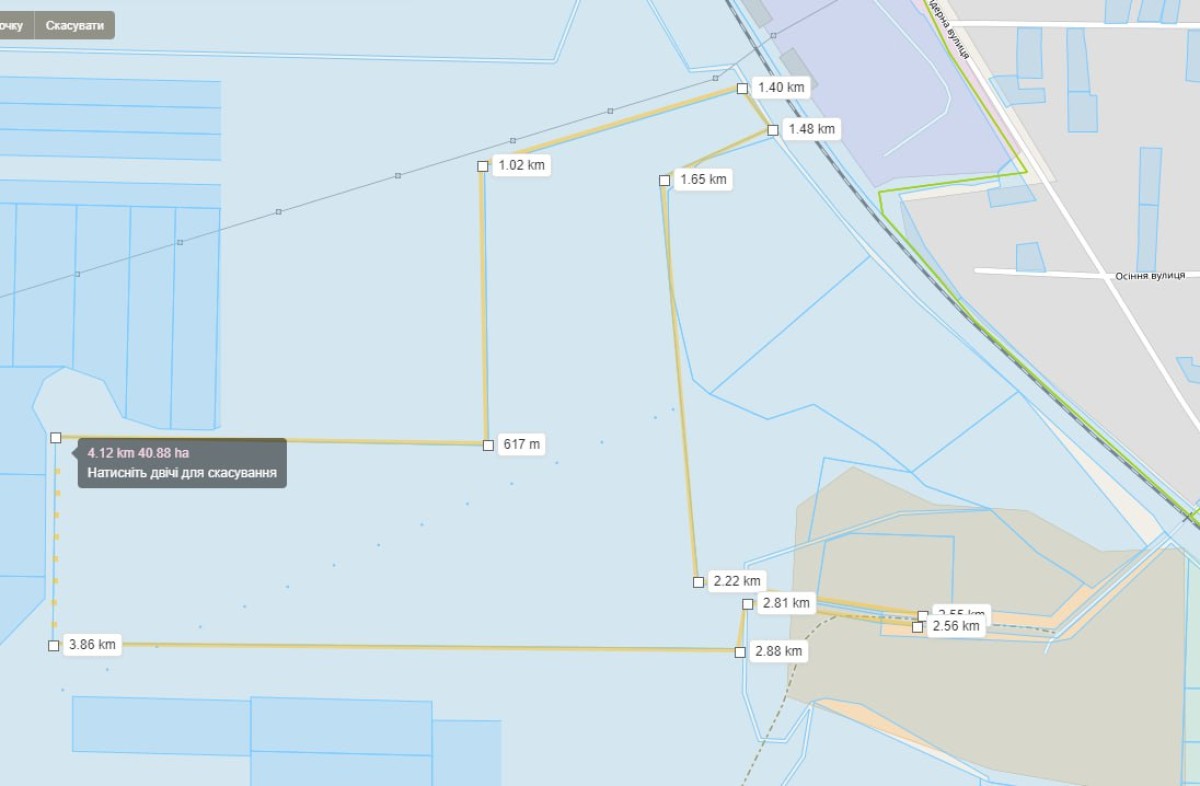Click the Осіння вулиця street label
The width and height of the screenshot is (1200, 786).
[1150, 275]
